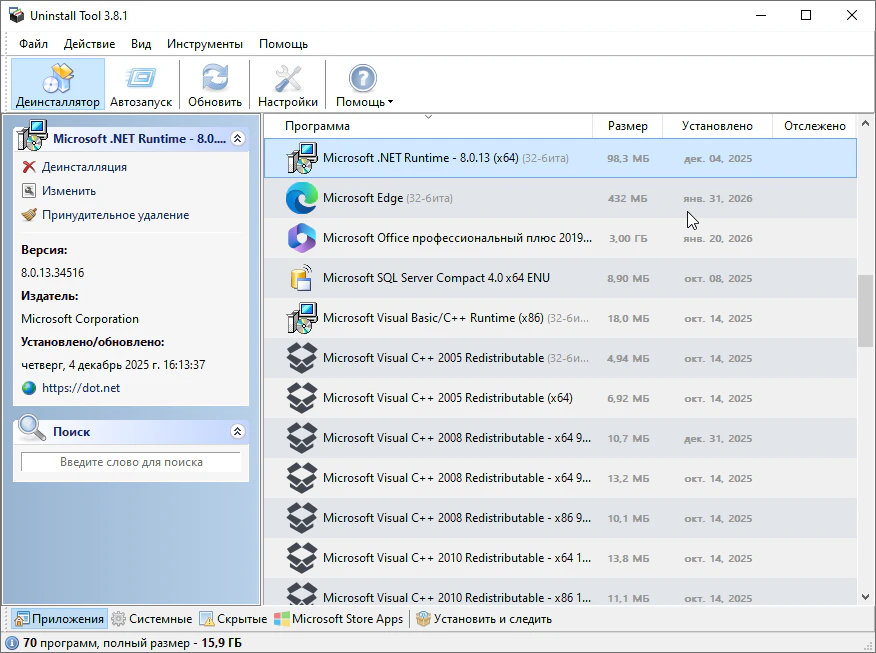Collapse the Поиск search panel
The image size is (876, 653).
(x=237, y=432)
